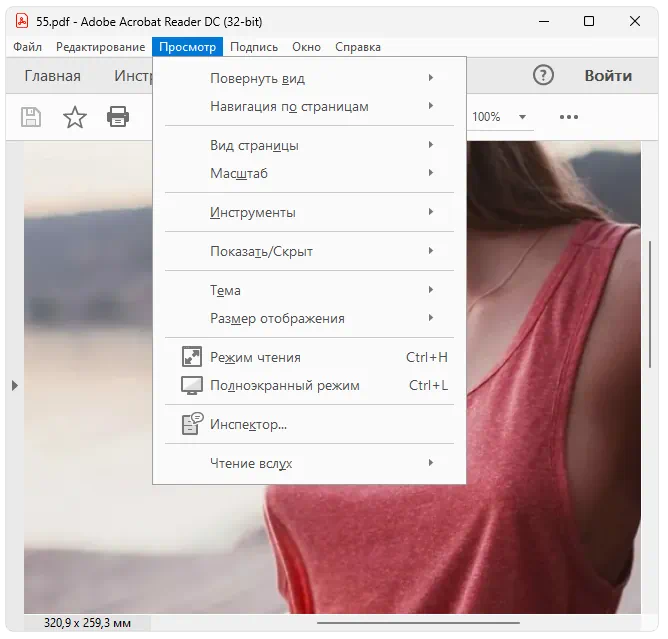This screenshot has height=639, width=668.
Task: Switch to the Главная tab
Action: click(x=52, y=75)
